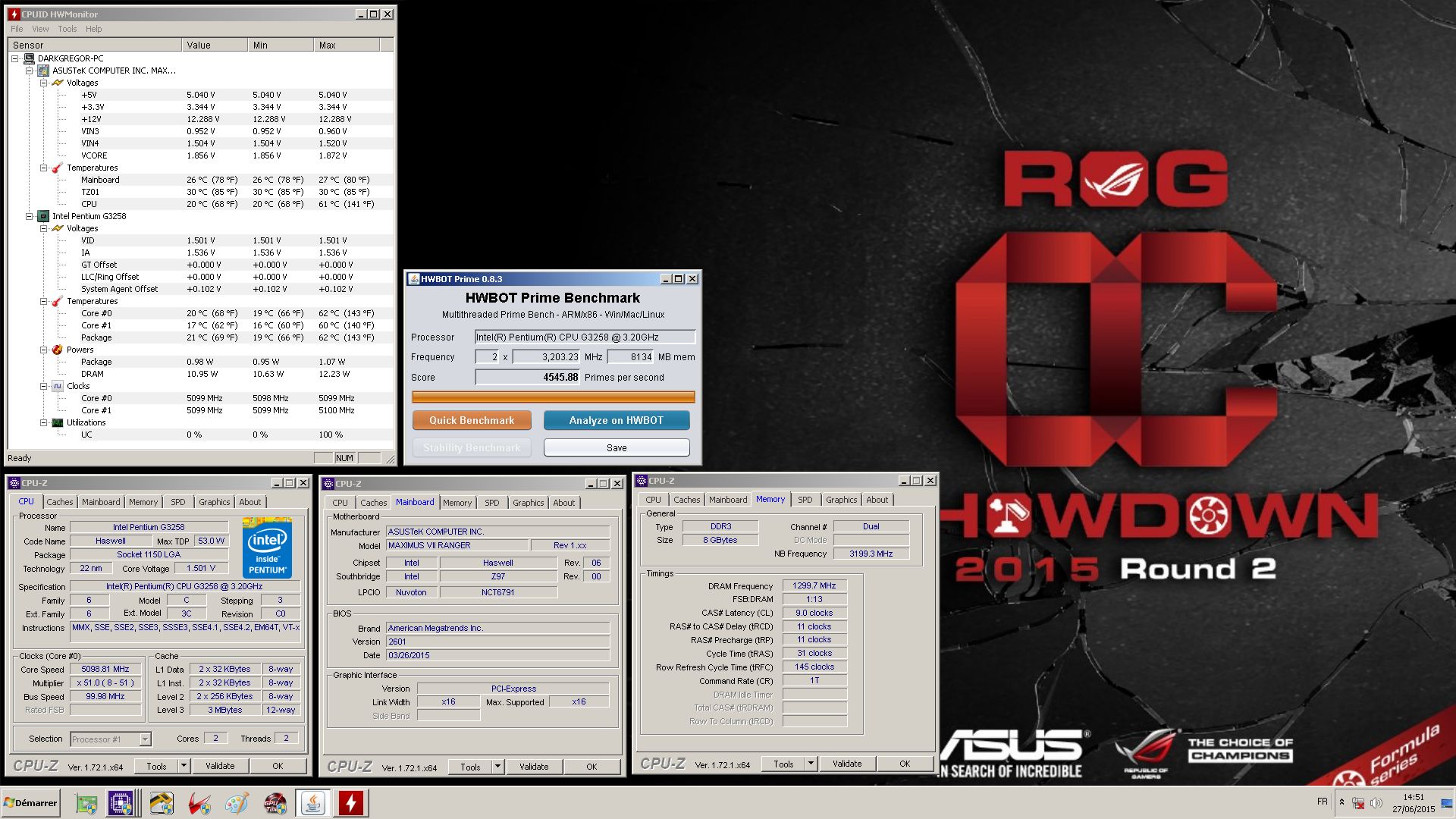1456x819 pixels.
Task: Click the DARKGREGOR-PC computer icon
Action: pos(30,58)
